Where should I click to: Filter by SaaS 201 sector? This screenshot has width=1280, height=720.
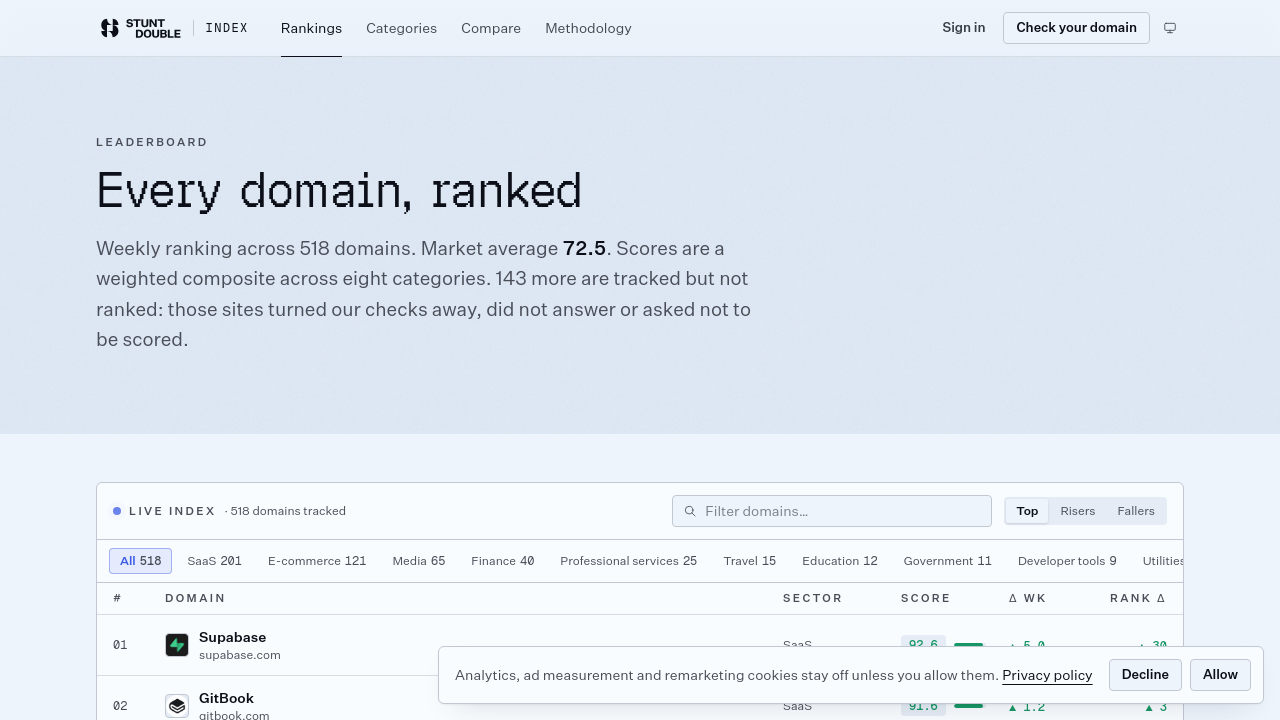(x=215, y=561)
